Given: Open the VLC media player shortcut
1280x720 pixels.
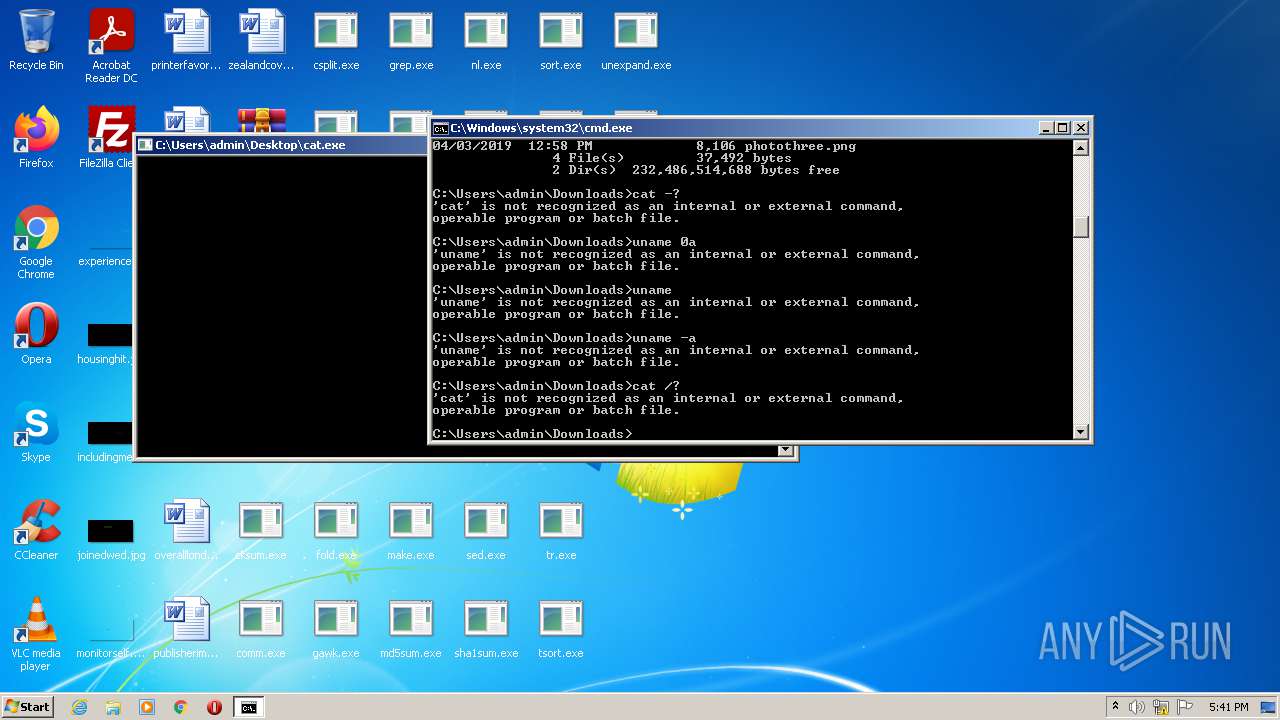Looking at the screenshot, I should [36, 634].
